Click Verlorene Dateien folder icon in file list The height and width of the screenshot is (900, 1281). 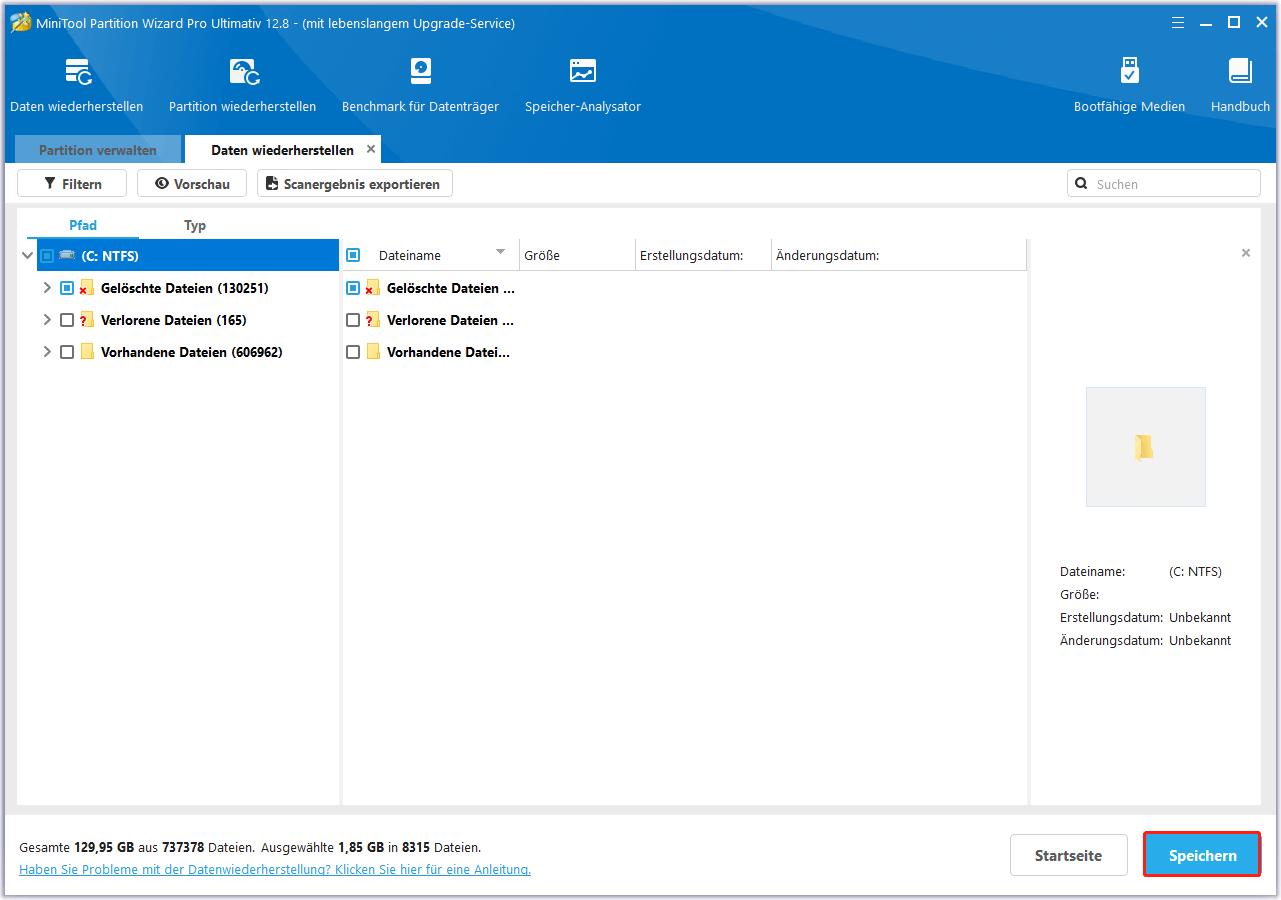[x=372, y=320]
